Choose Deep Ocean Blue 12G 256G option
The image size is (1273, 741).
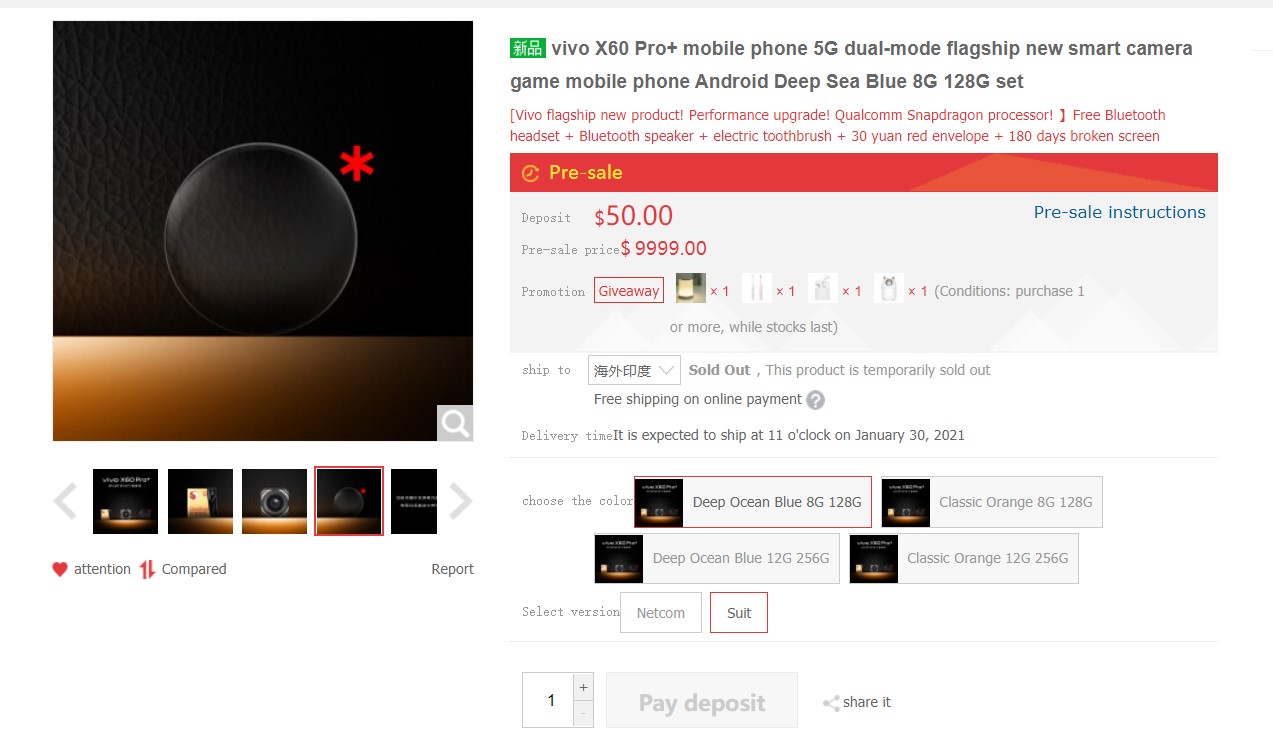716,558
